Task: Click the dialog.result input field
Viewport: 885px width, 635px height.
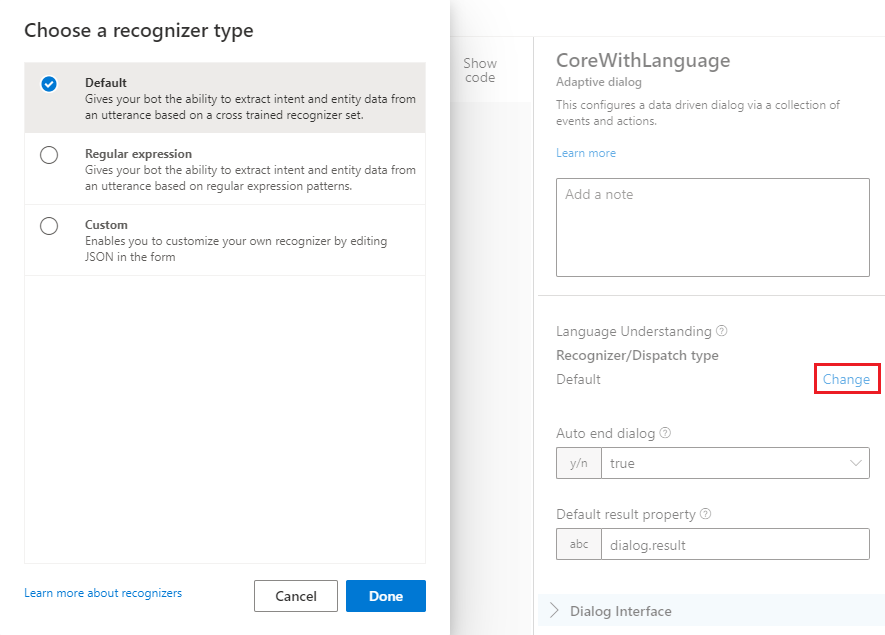Action: 735,544
